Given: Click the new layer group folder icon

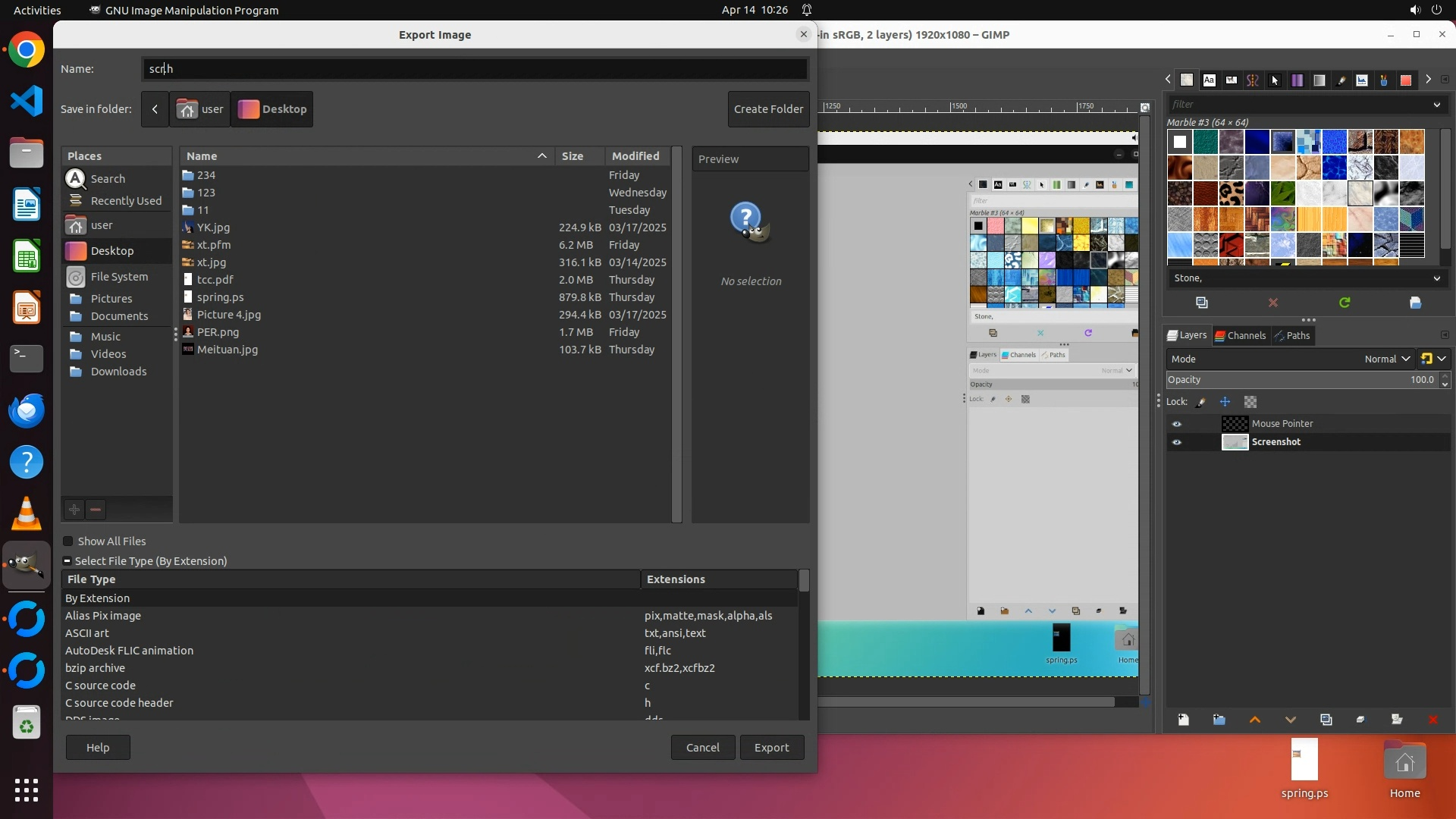Looking at the screenshot, I should point(1219,720).
